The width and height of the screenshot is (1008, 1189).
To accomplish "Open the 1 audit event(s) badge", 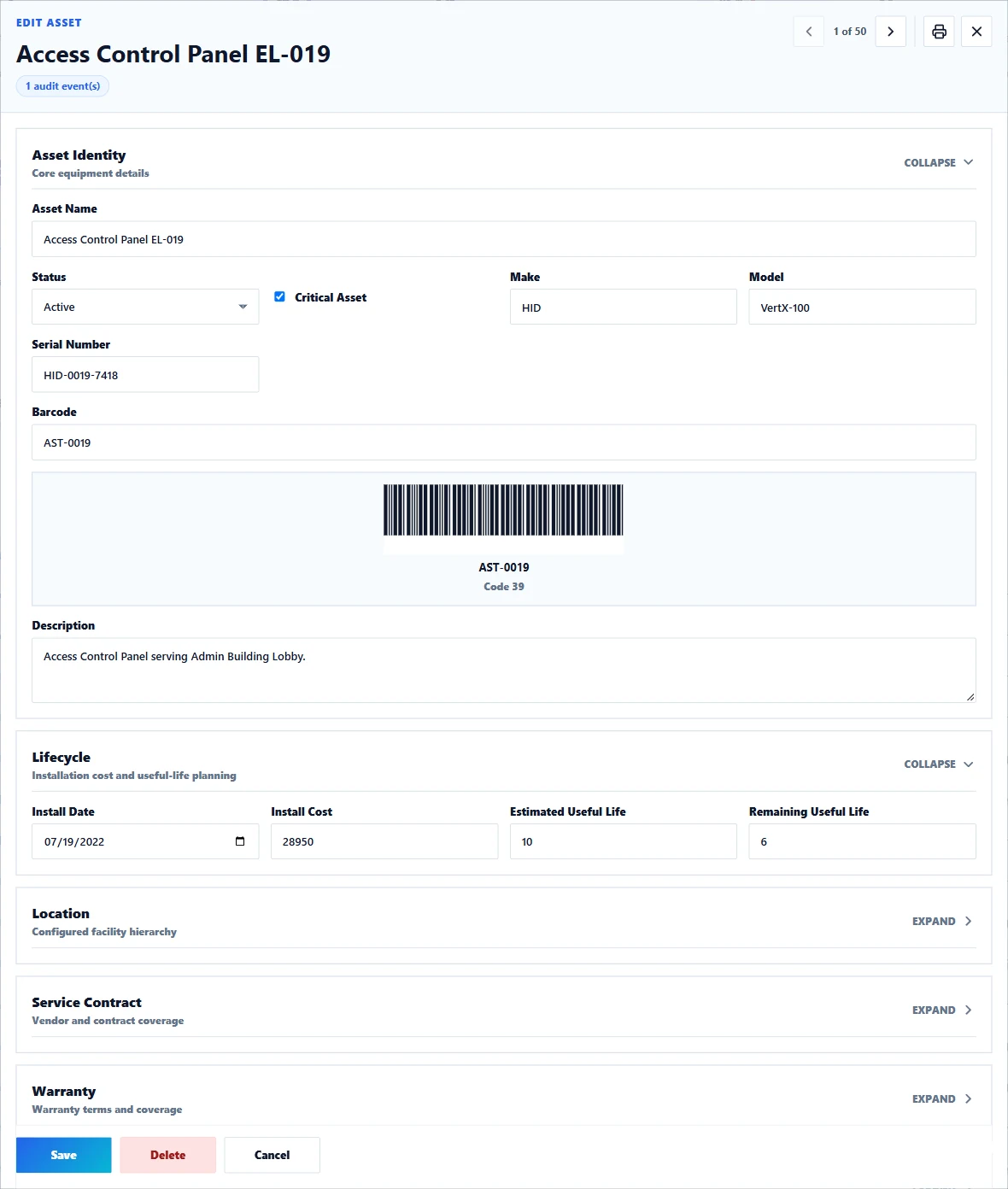I will (62, 86).
